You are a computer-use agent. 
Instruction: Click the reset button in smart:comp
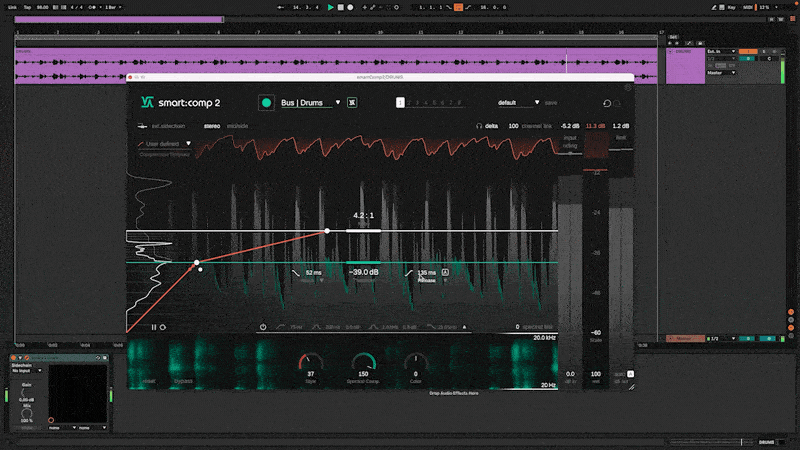pyautogui.click(x=149, y=381)
